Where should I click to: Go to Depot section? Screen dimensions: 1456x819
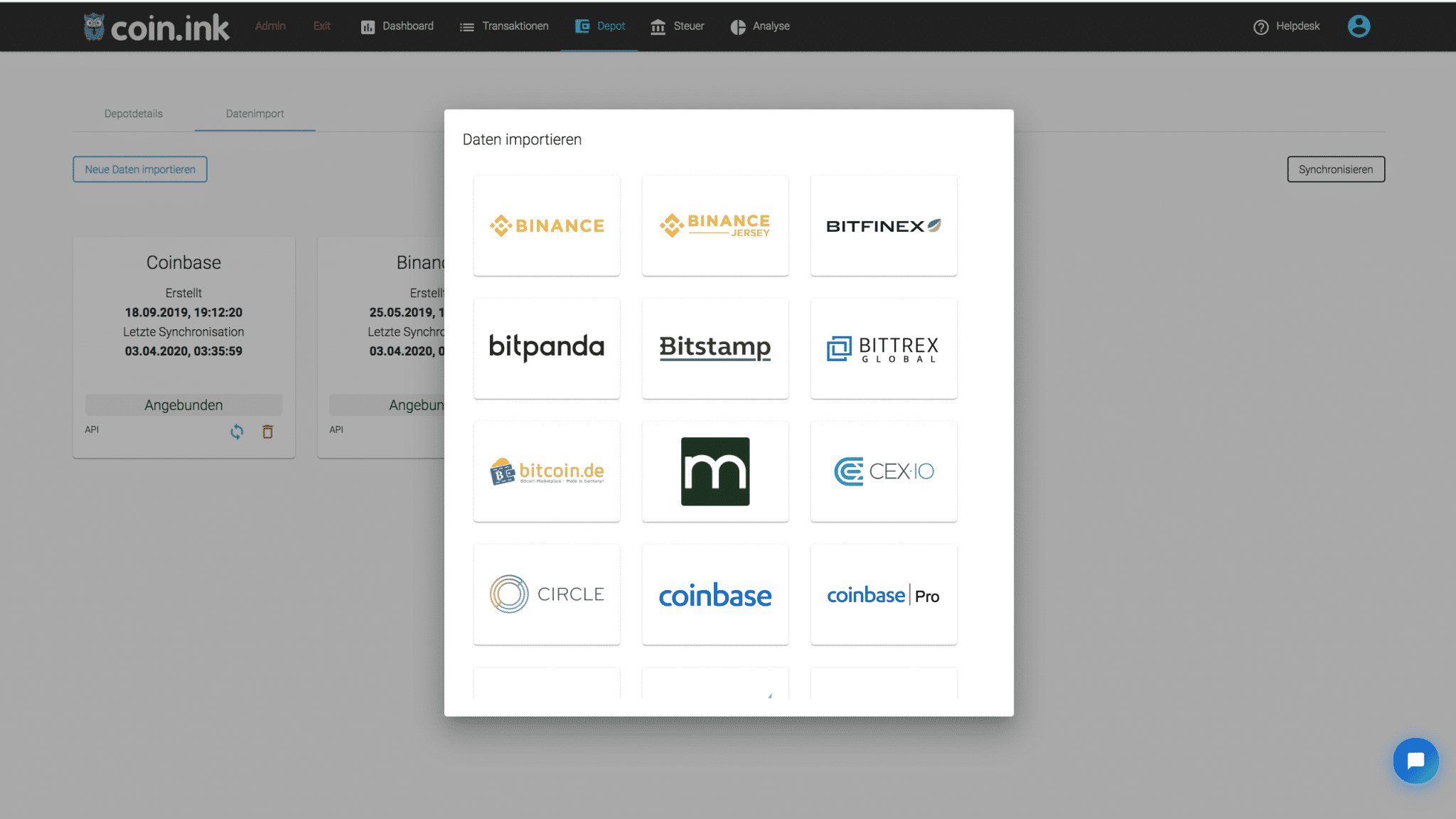(600, 26)
